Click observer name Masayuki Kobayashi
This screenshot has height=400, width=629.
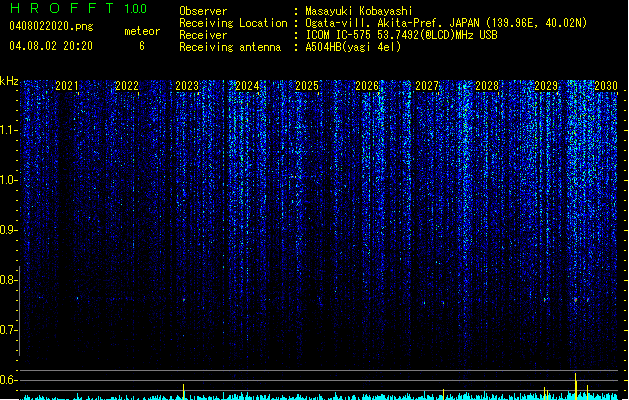(x=359, y=11)
